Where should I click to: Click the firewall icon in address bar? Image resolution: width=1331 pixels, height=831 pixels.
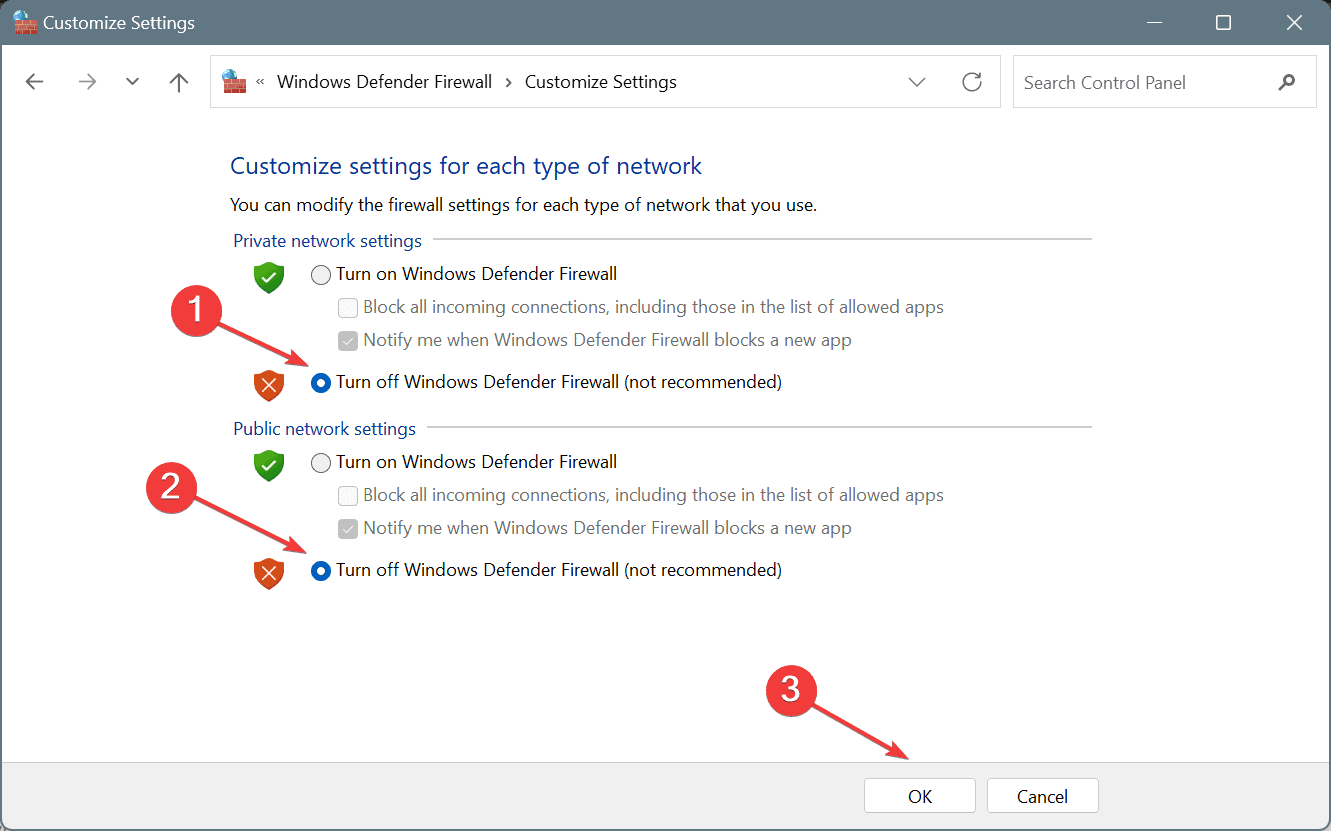coord(234,81)
